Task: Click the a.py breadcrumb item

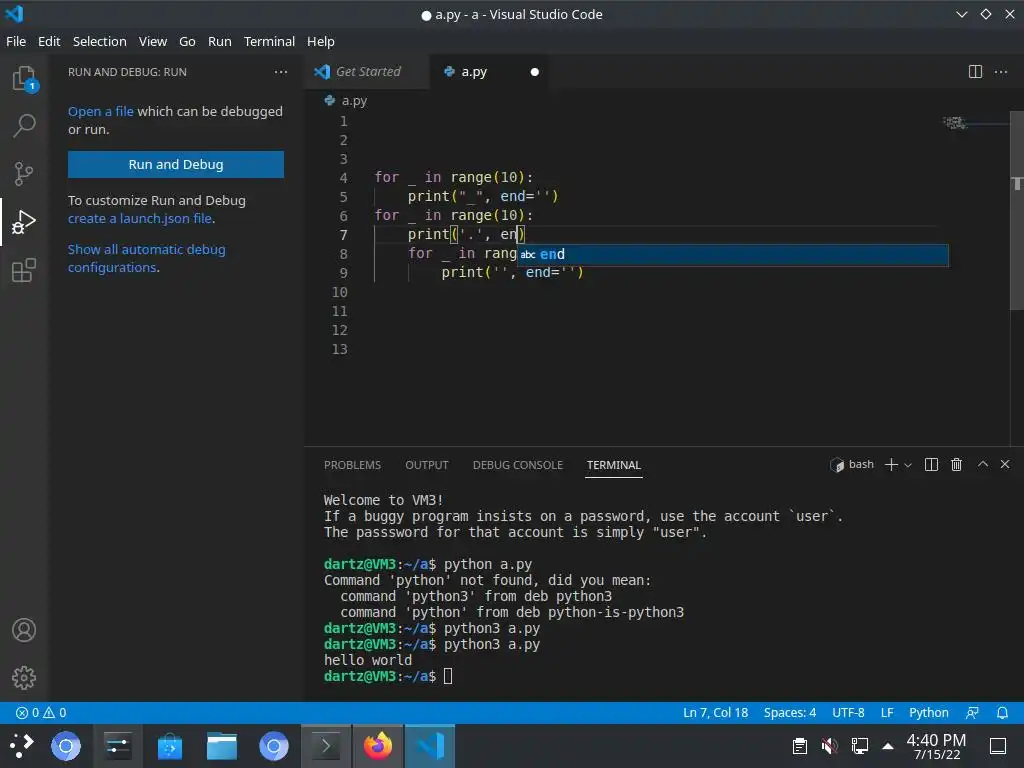Action: [347, 101]
